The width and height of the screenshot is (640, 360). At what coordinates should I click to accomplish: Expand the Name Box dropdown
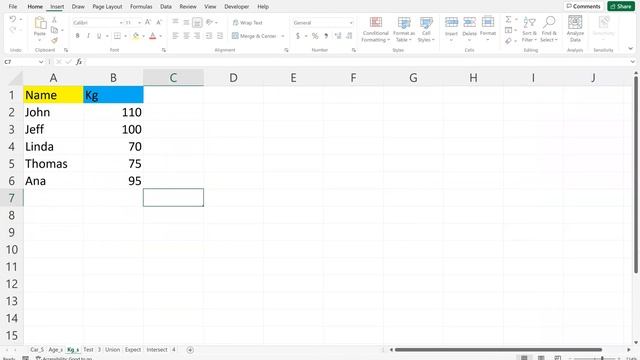[41, 62]
